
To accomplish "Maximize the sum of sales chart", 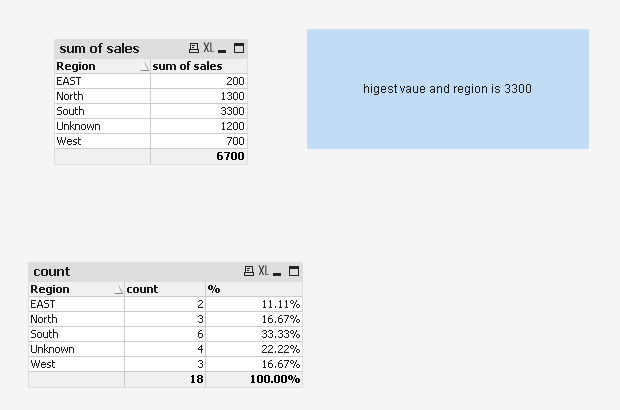I will pyautogui.click(x=239, y=48).
